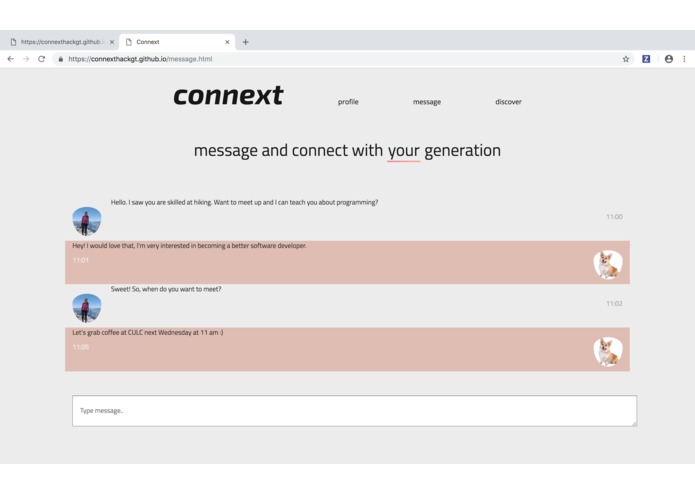
Task: Click the hiker avatar beside 'Sweet! So, when'
Action: point(87,308)
